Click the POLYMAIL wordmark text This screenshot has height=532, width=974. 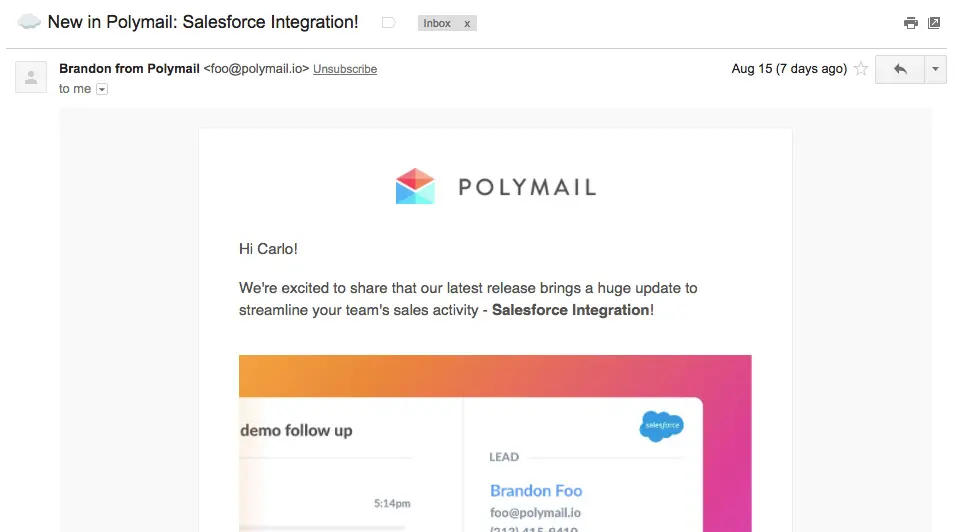point(527,187)
